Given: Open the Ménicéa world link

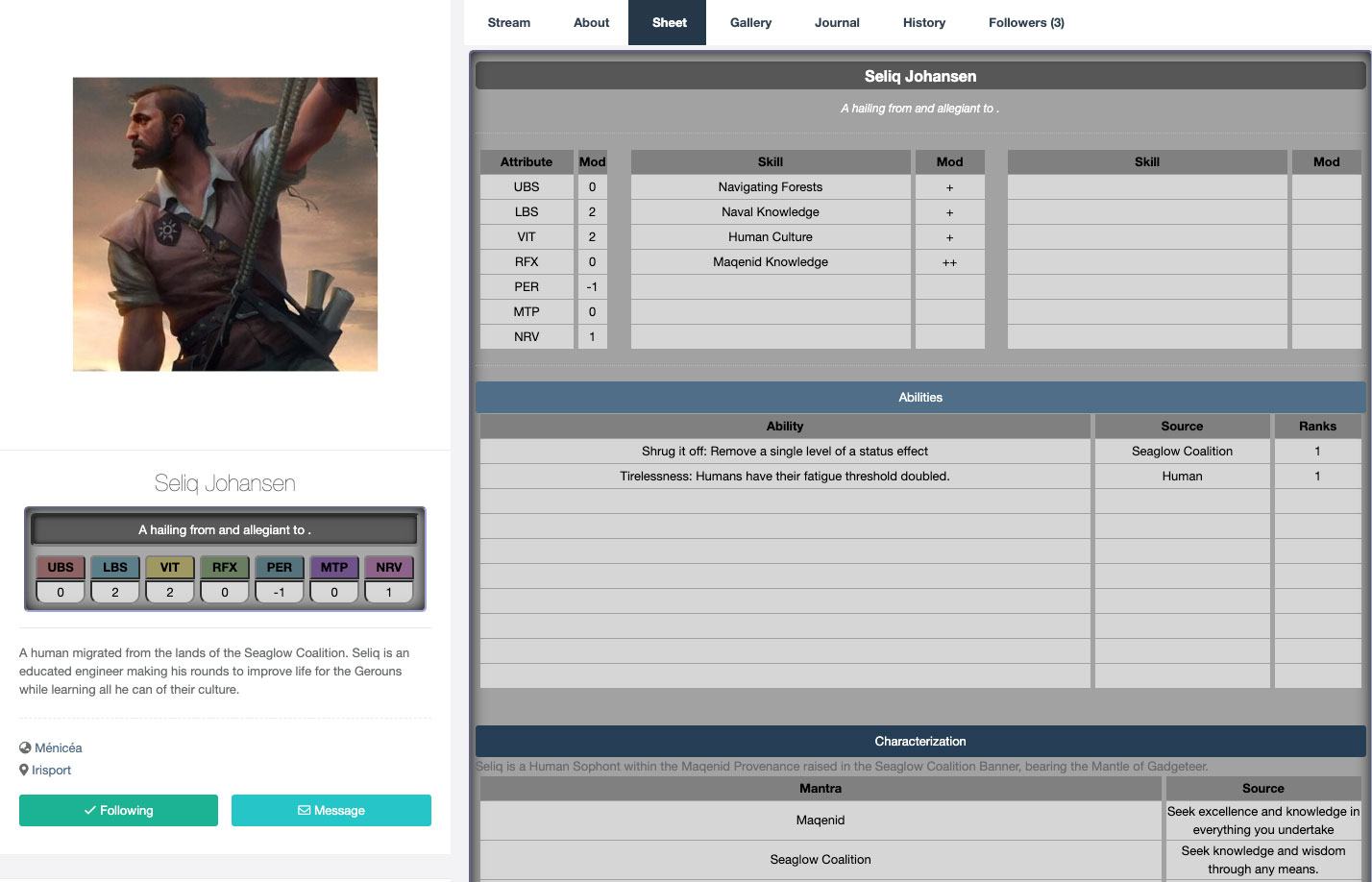Looking at the screenshot, I should (x=58, y=747).
